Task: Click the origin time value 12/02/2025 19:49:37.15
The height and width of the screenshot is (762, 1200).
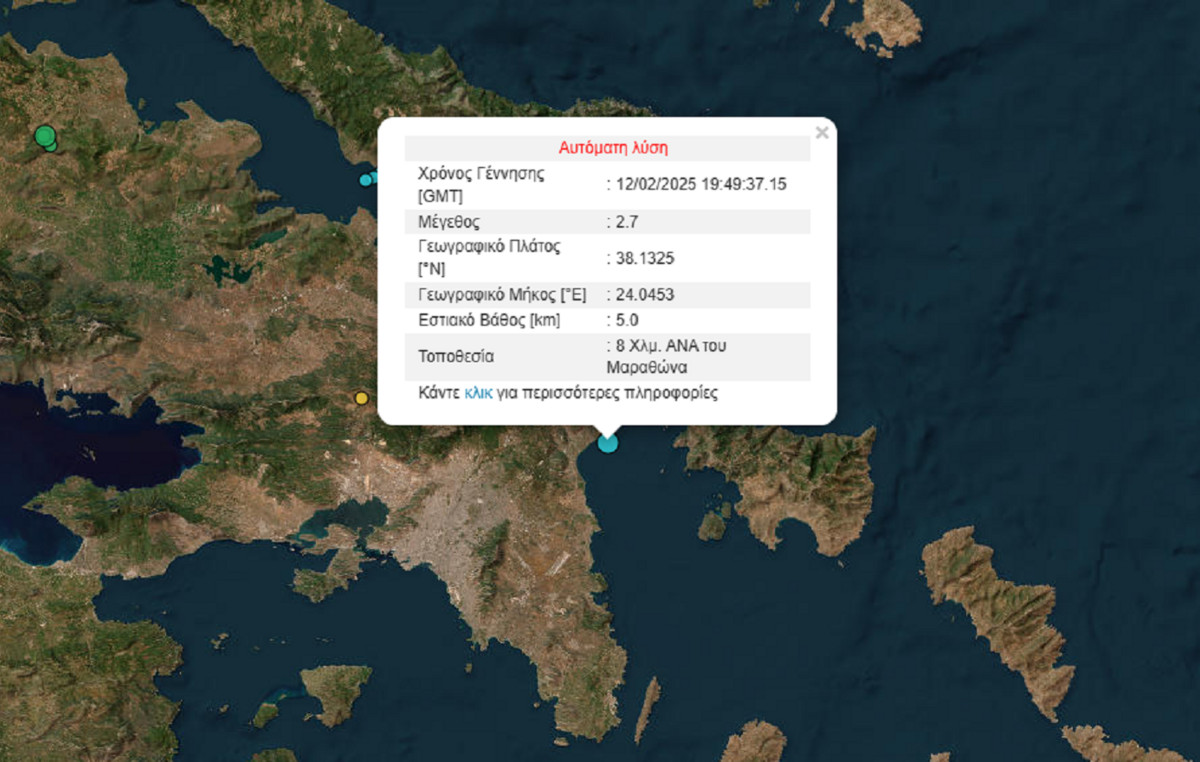Action: (700, 184)
